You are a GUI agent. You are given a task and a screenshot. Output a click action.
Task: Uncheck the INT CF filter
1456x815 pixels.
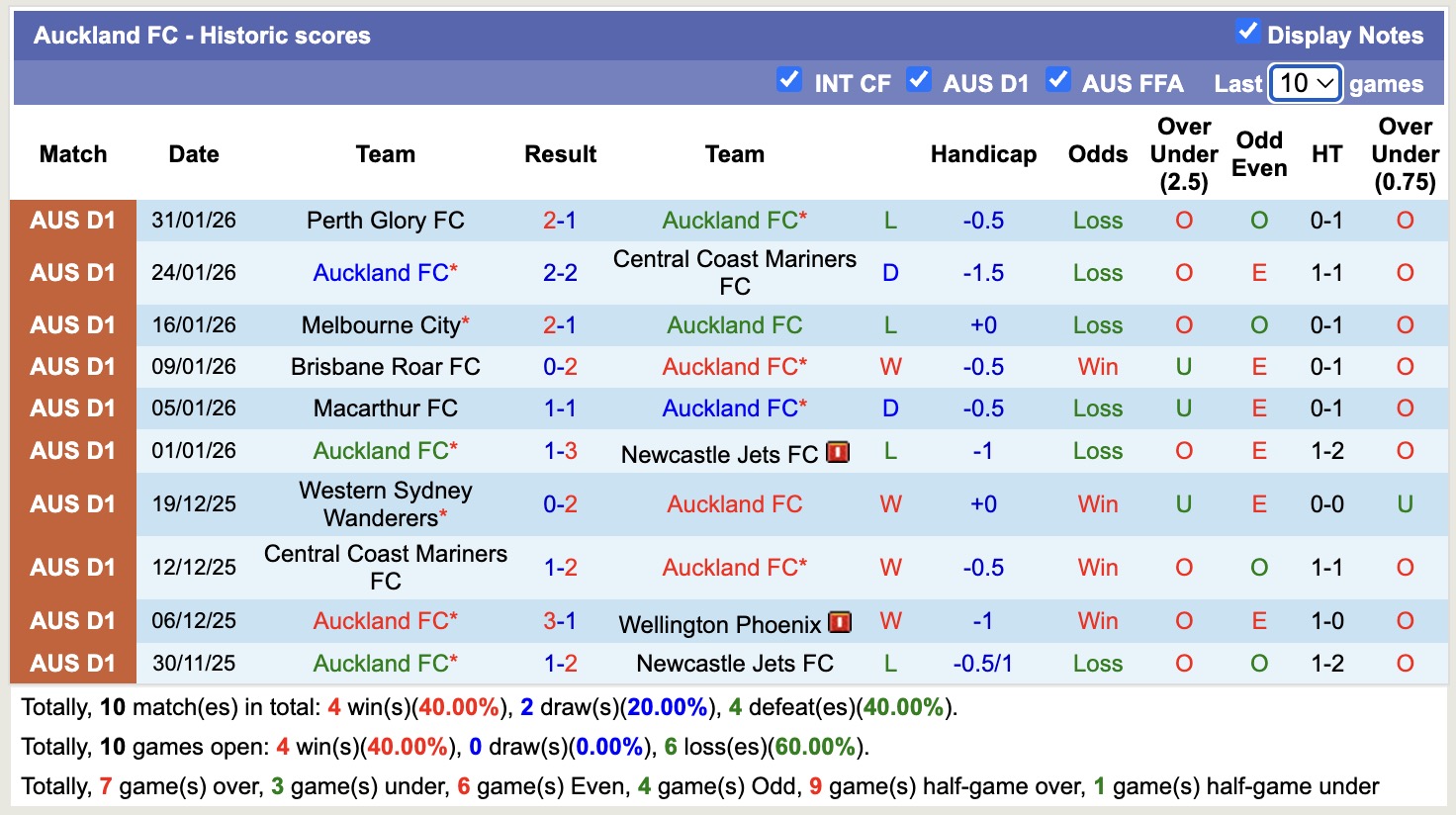pos(789,80)
